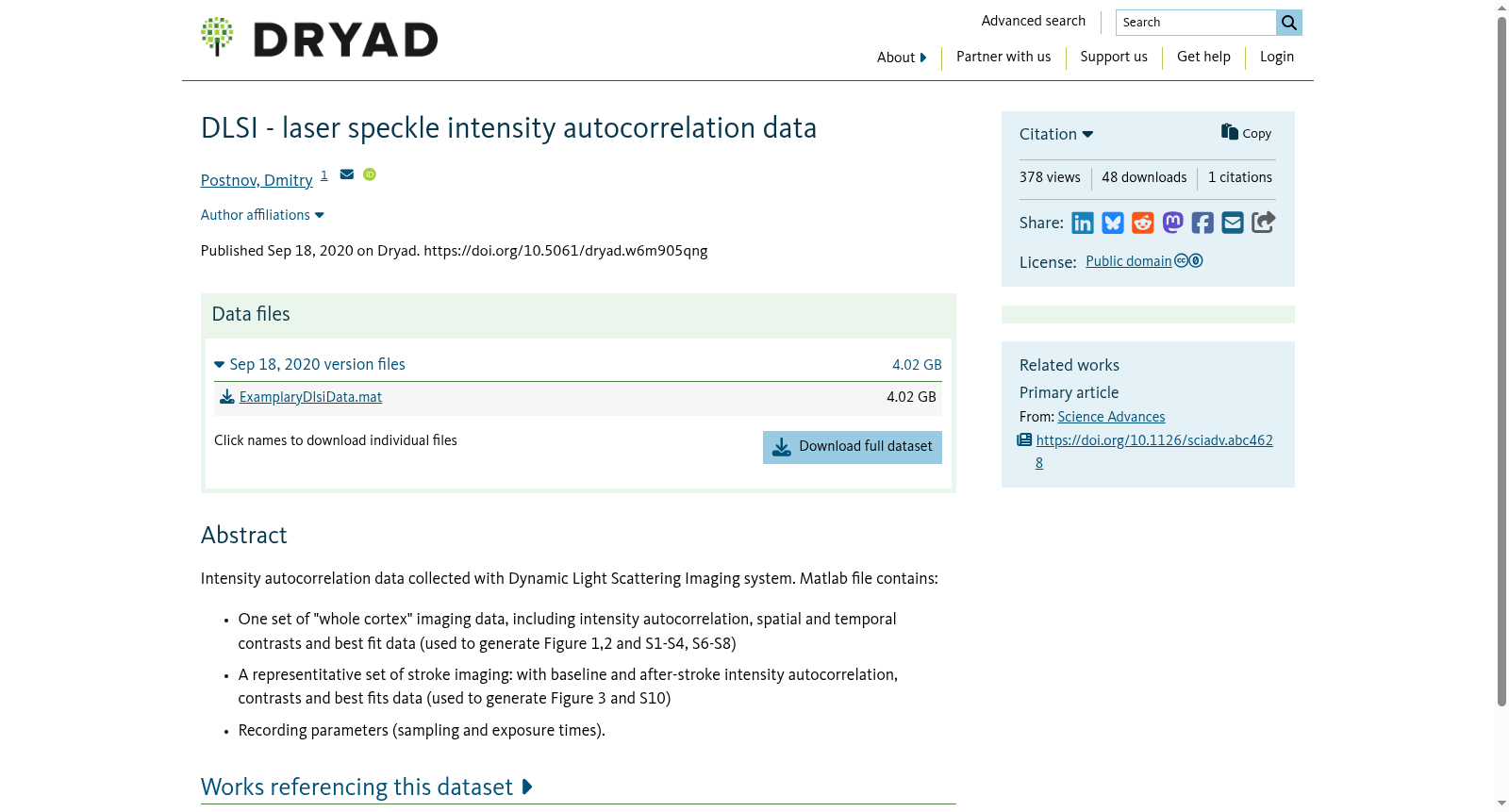Image resolution: width=1509 pixels, height=812 pixels.
Task: Expand Author affiliations
Action: pyautogui.click(x=262, y=215)
